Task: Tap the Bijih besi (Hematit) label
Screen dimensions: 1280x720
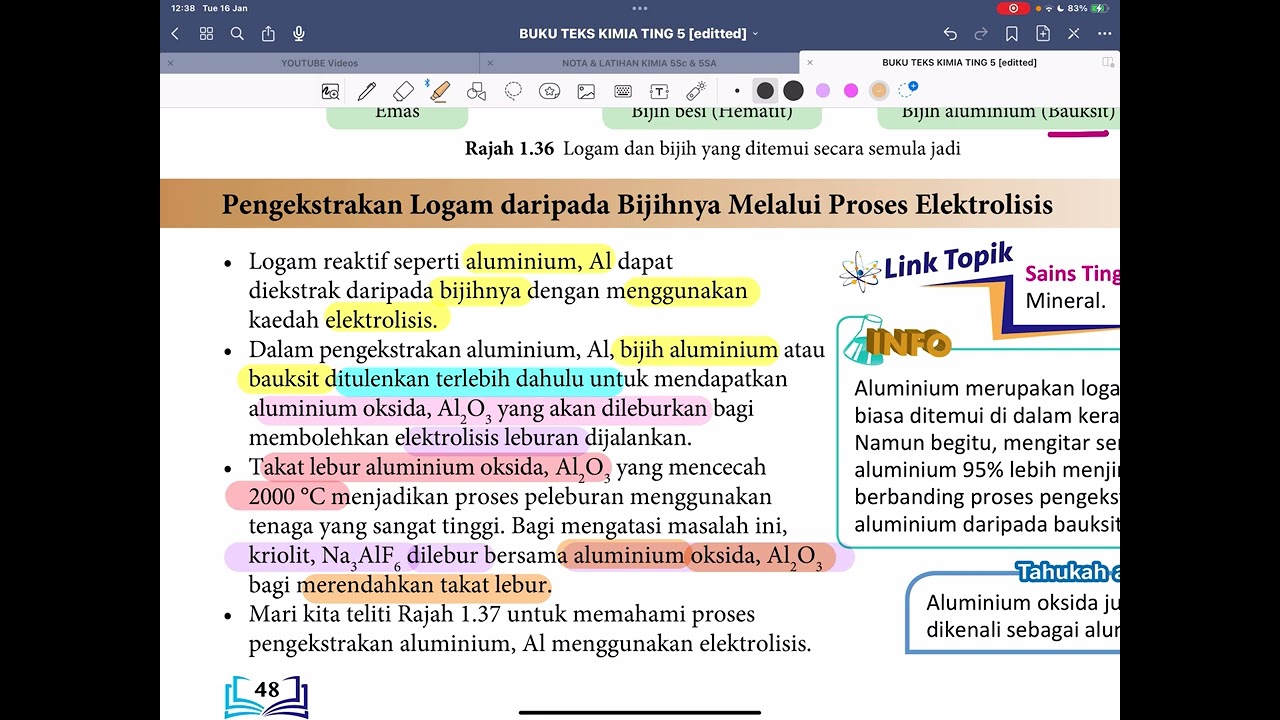Action: [712, 112]
